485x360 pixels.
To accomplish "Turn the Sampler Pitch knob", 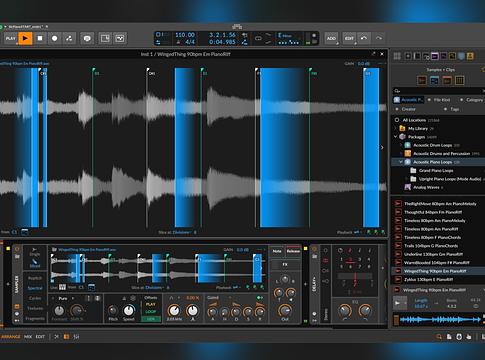I will point(113,311).
